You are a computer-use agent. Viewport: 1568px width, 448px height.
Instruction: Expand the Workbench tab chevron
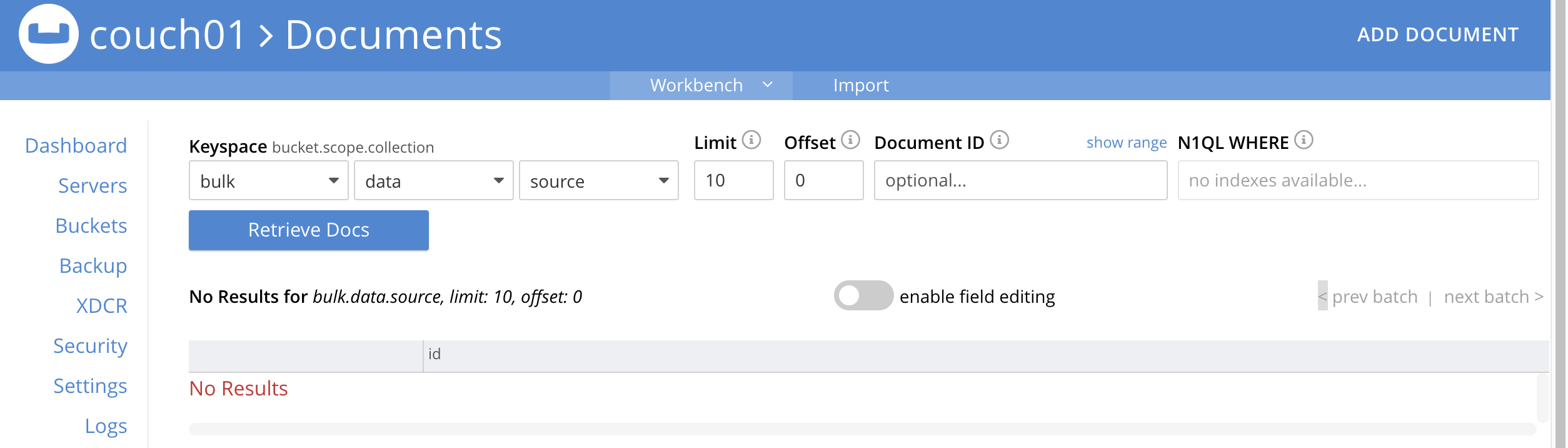pyautogui.click(x=768, y=85)
